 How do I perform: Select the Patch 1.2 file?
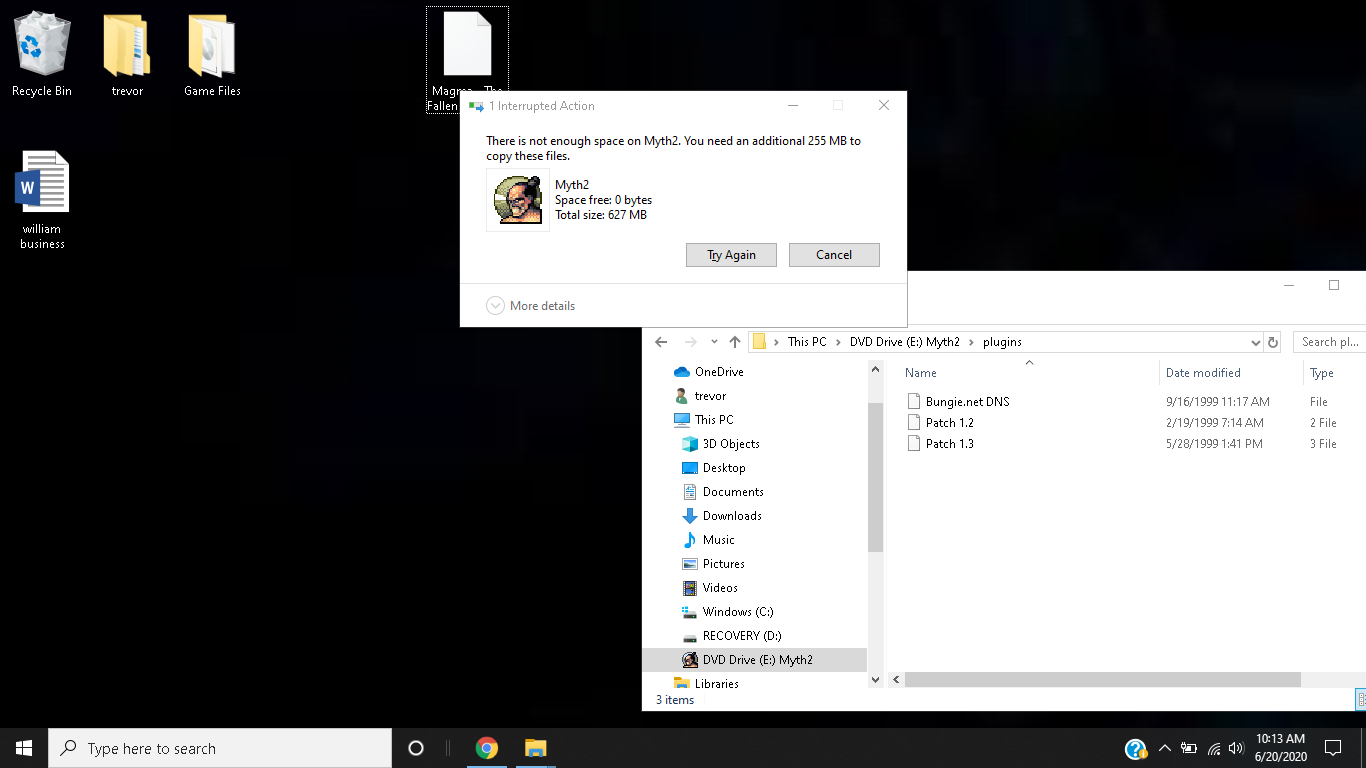[940, 423]
